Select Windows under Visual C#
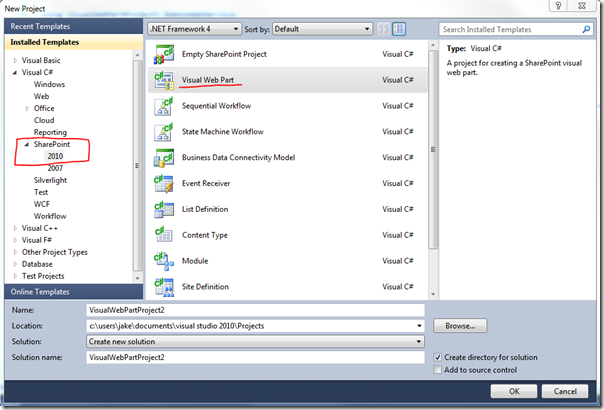 (49, 84)
